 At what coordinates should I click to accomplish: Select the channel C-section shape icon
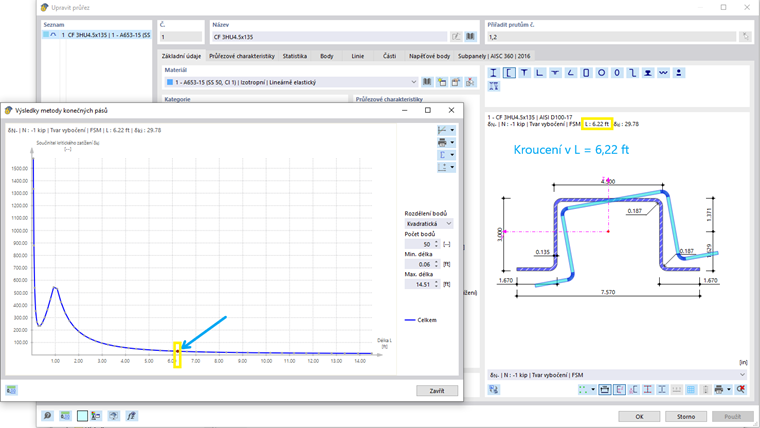tap(509, 73)
